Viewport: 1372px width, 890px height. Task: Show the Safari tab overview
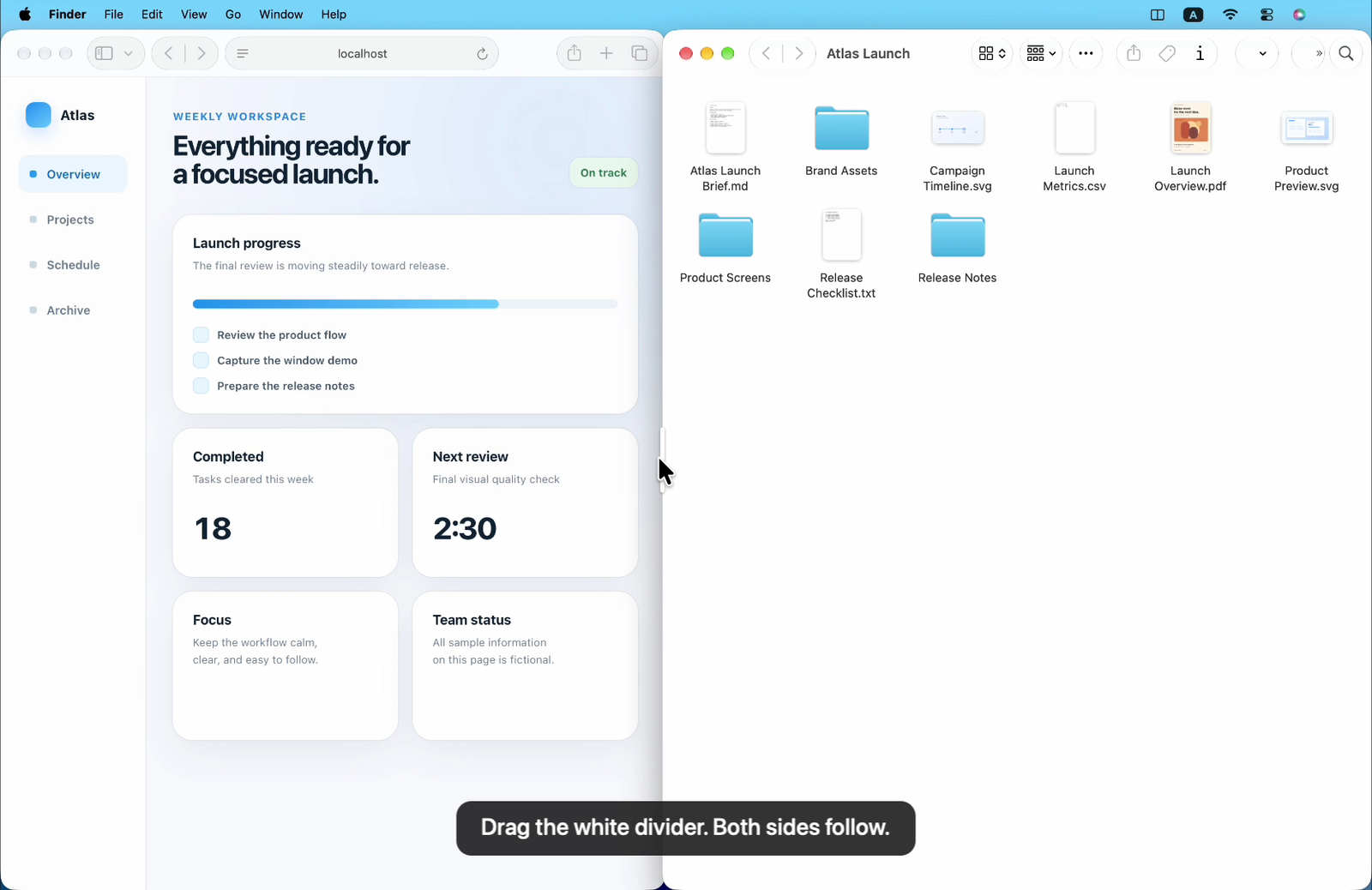640,53
